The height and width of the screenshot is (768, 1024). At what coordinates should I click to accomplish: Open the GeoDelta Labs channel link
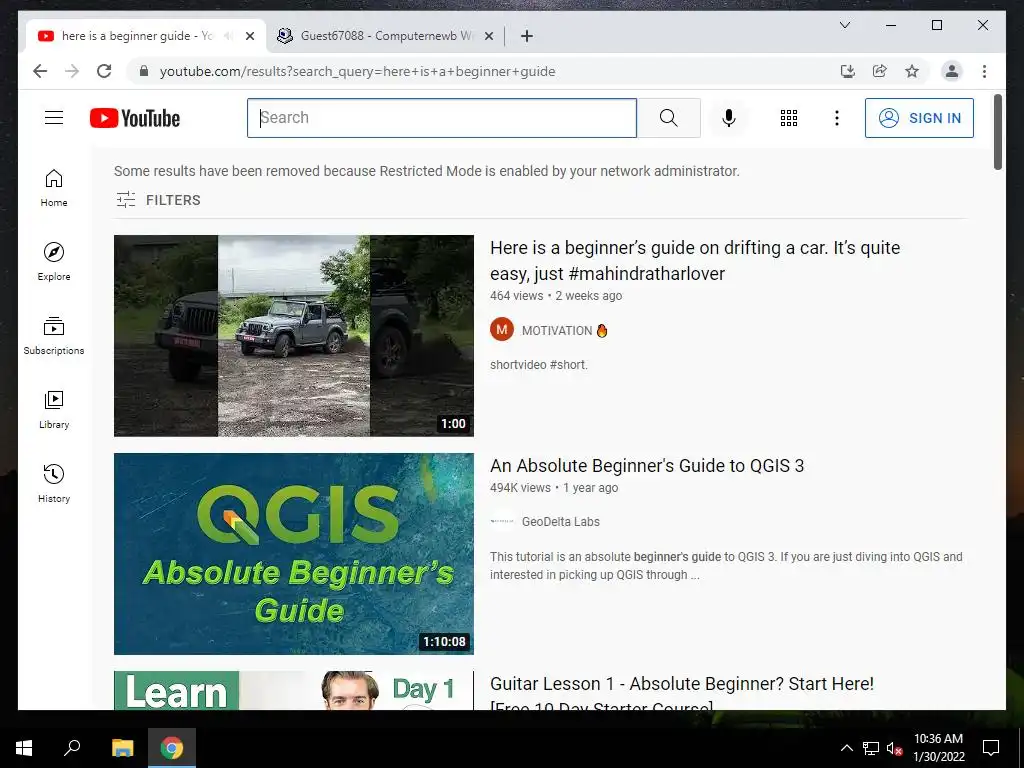tap(560, 521)
